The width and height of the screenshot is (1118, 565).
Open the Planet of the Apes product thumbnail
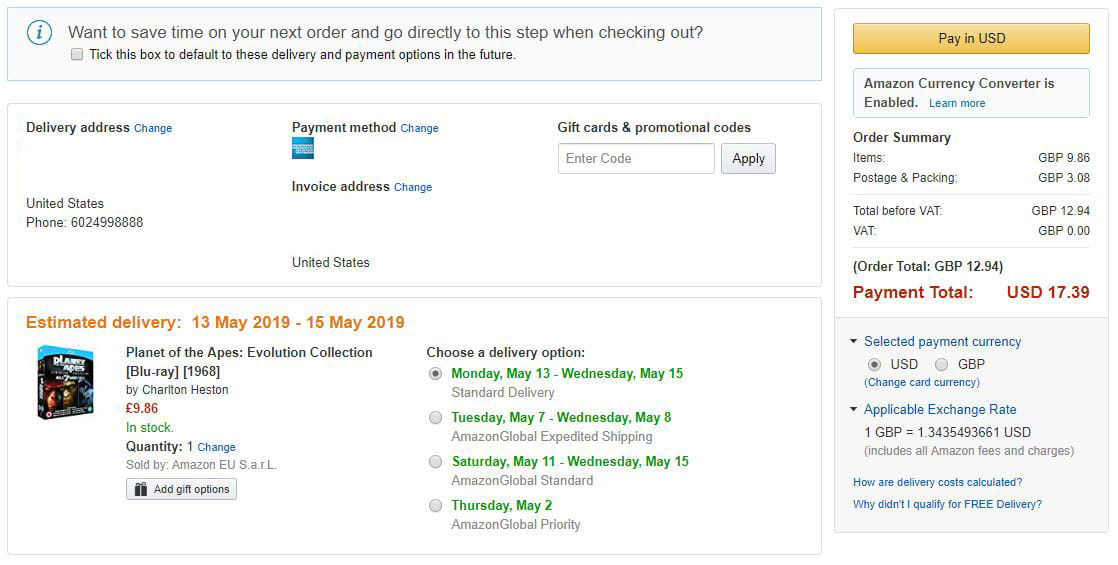coord(66,382)
